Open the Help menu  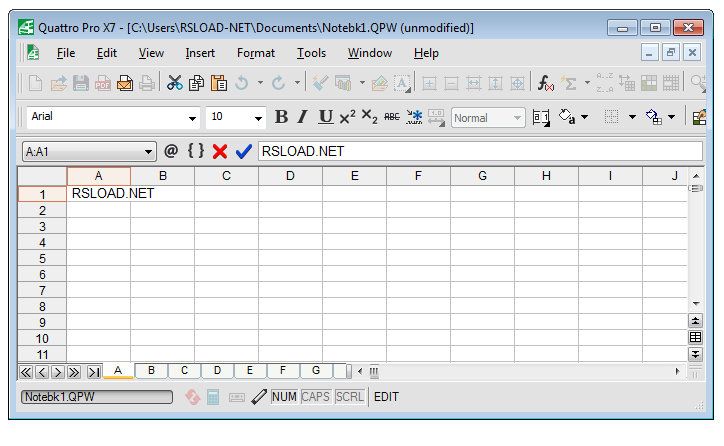pyautogui.click(x=426, y=54)
